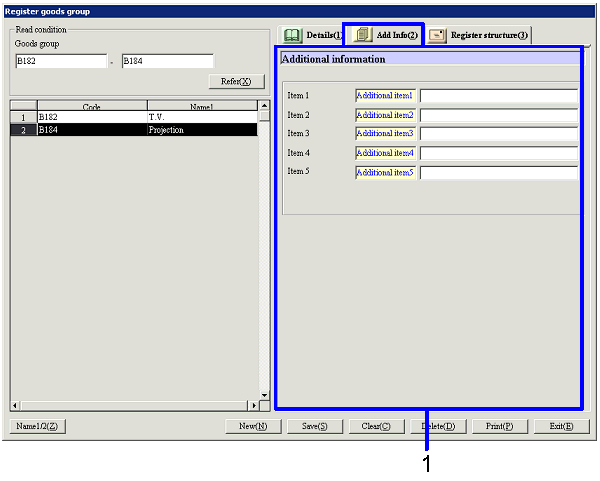The image size is (600, 481).
Task: Switch to the Details(1) tab
Action: [x=311, y=35]
